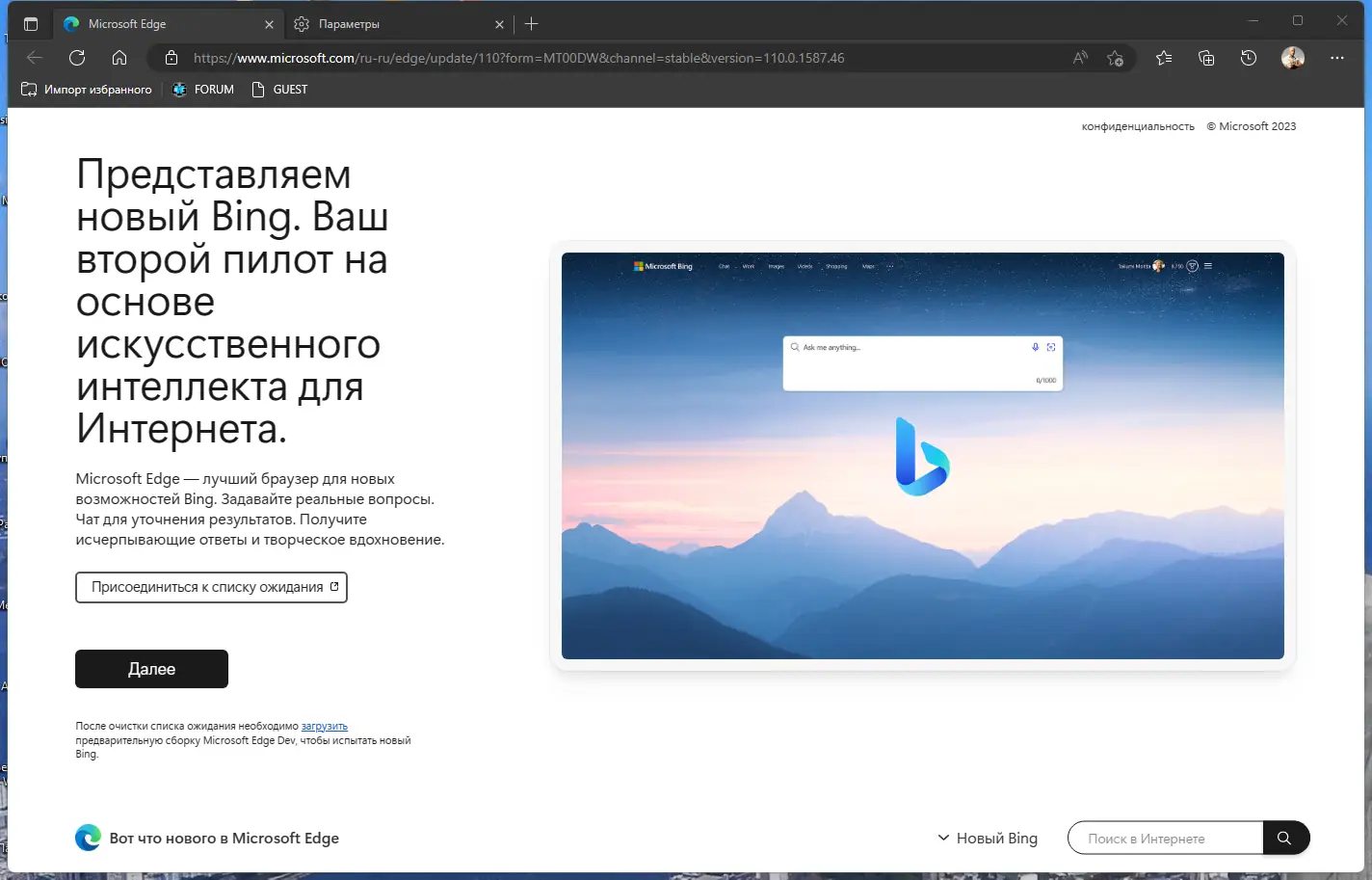
Task: Open a new tab with plus button
Action: click(532, 24)
